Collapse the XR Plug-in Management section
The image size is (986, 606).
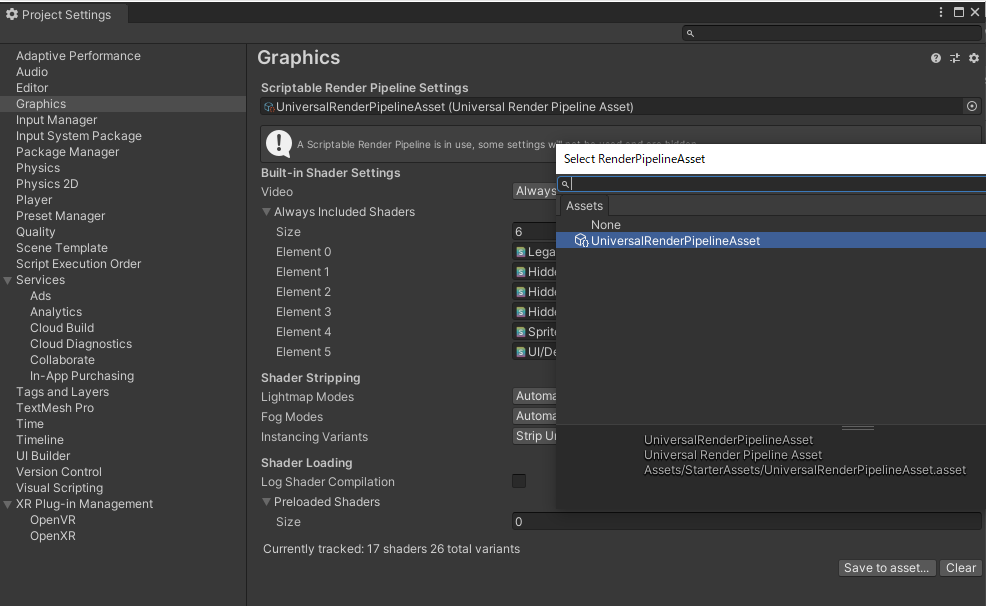[x=8, y=504]
